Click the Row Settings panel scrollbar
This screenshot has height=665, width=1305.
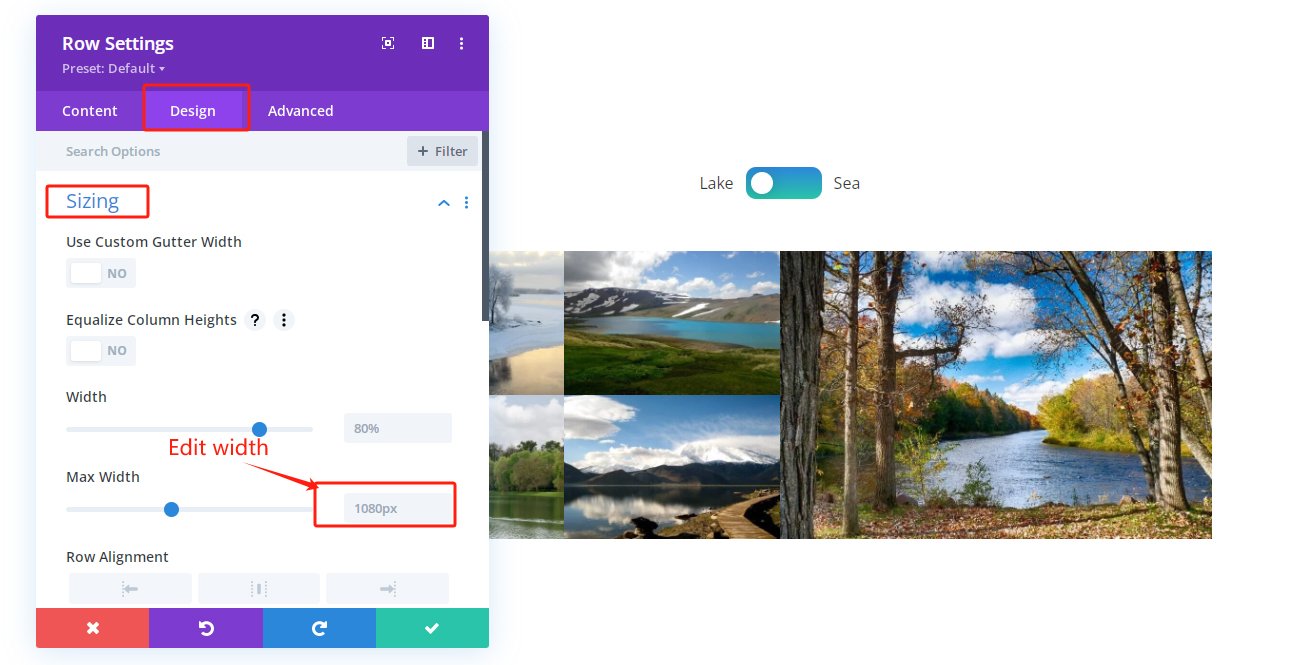tap(486, 226)
